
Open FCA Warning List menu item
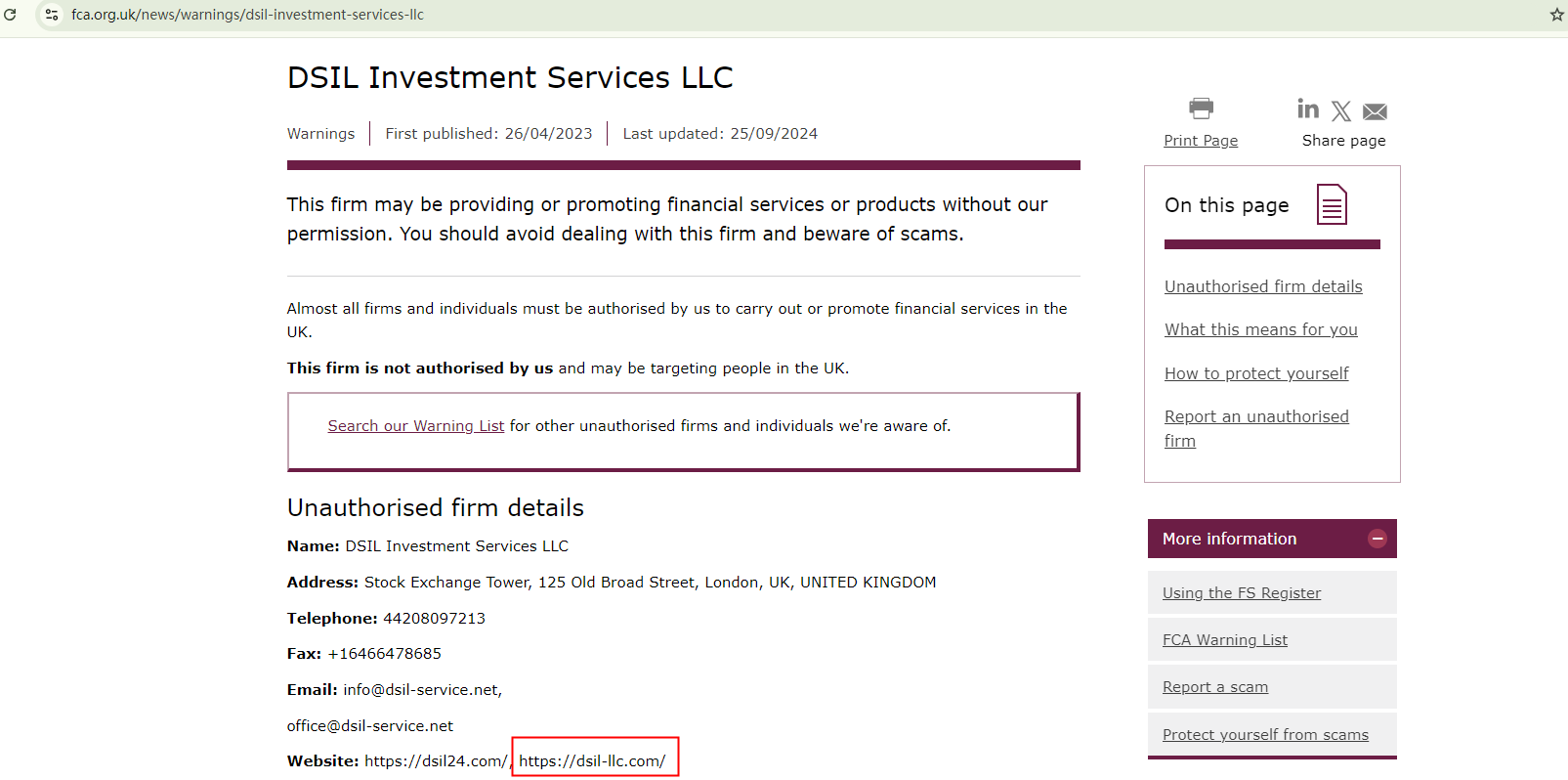click(1224, 640)
